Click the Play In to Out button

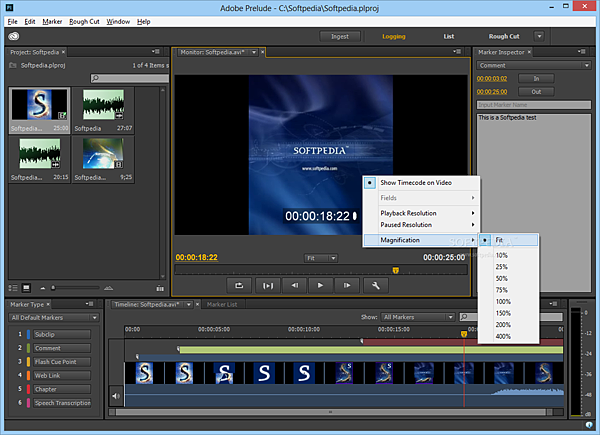(267, 285)
